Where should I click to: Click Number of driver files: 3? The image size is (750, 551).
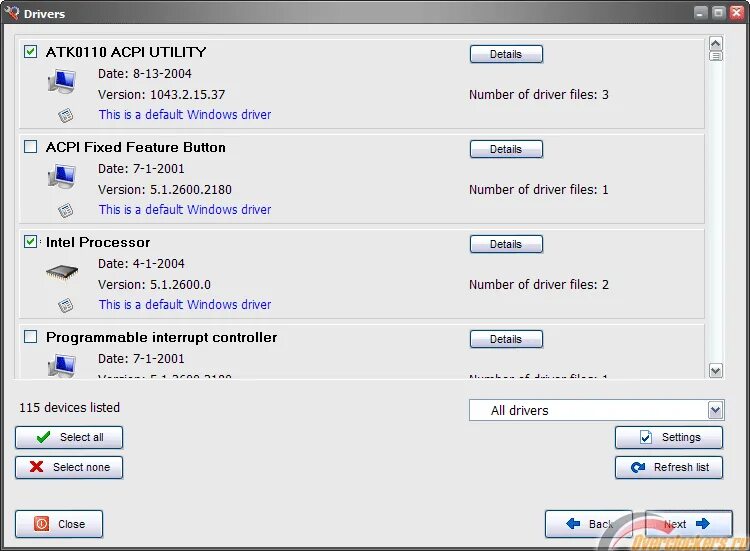539,95
